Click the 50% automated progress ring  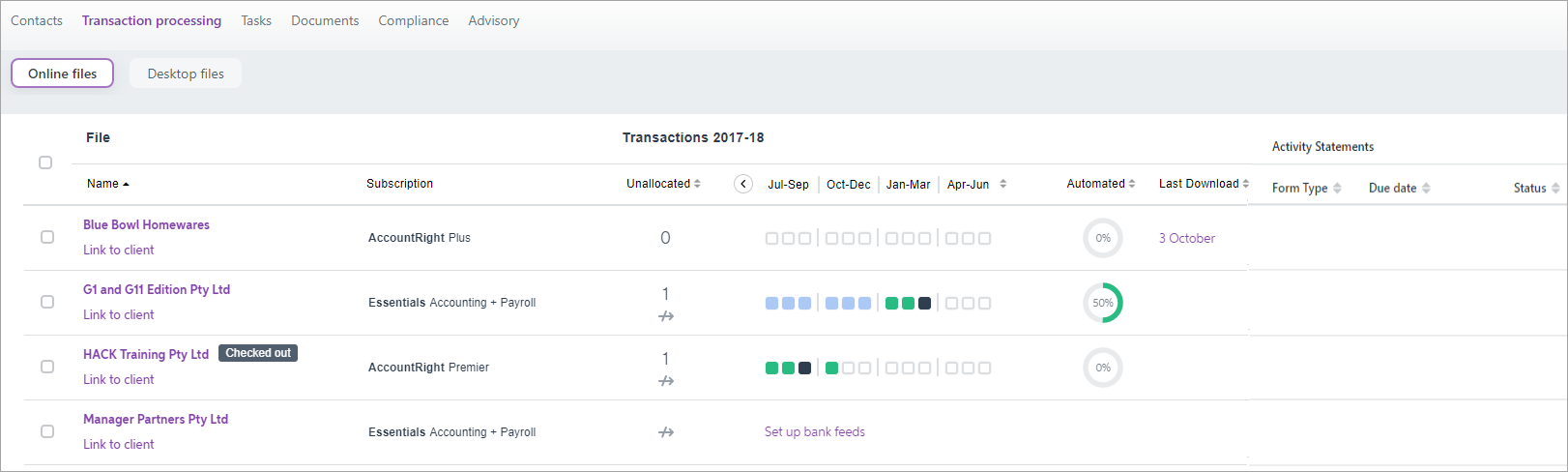1103,303
